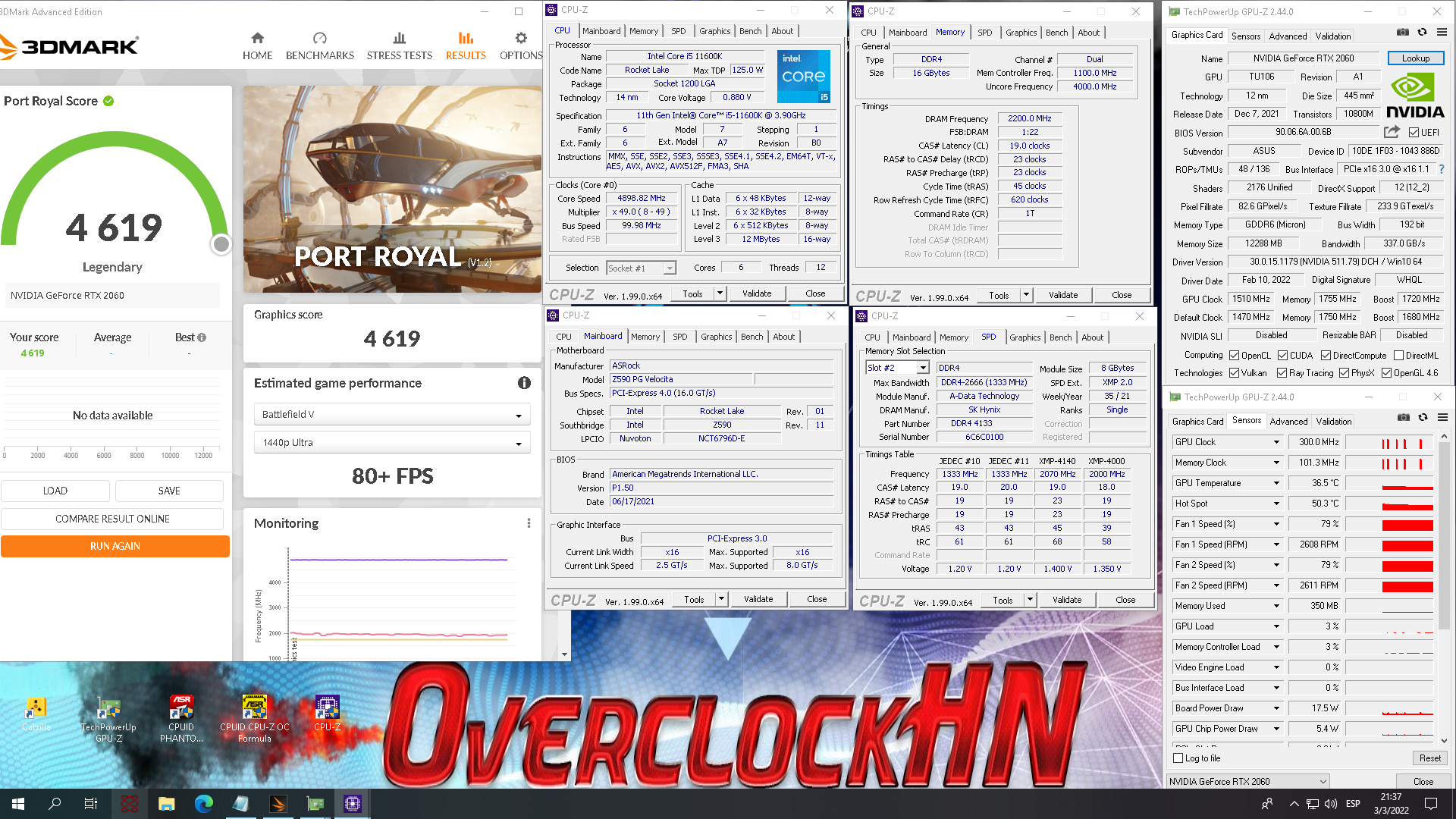This screenshot has height=819, width=1456.
Task: Toggle the DirectCompute checkbox
Action: [x=1326, y=356]
